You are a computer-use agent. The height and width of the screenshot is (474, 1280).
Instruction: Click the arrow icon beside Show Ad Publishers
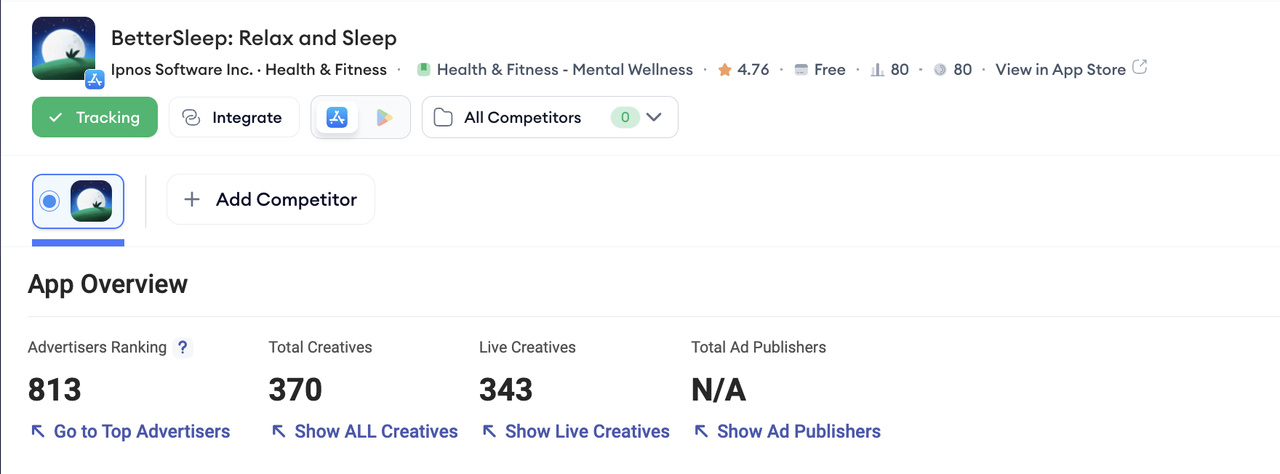pos(701,431)
